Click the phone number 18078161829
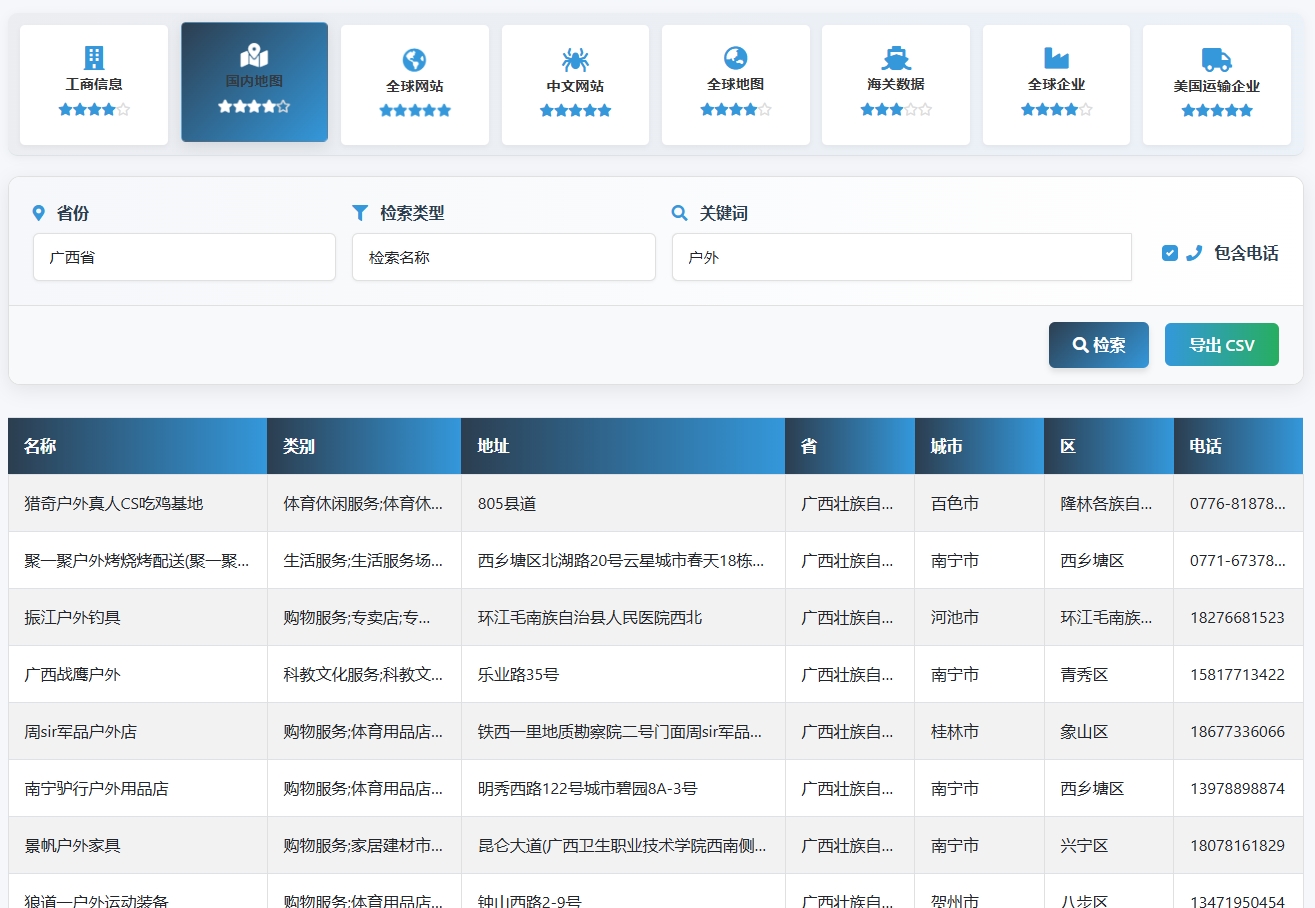The height and width of the screenshot is (908, 1315). pos(1237,845)
